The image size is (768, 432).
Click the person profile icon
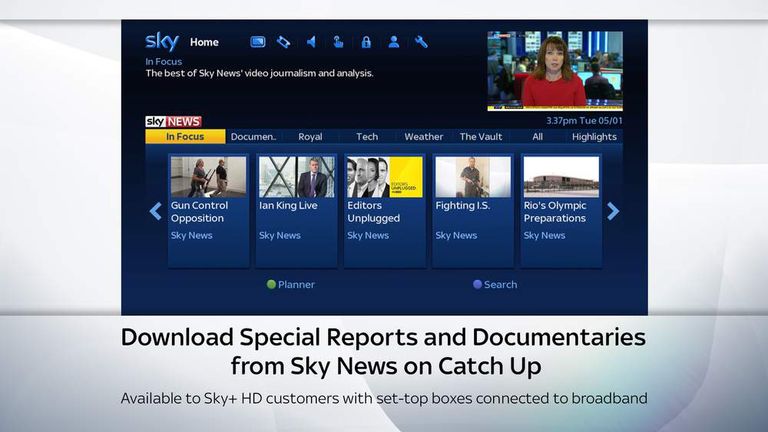coord(394,42)
